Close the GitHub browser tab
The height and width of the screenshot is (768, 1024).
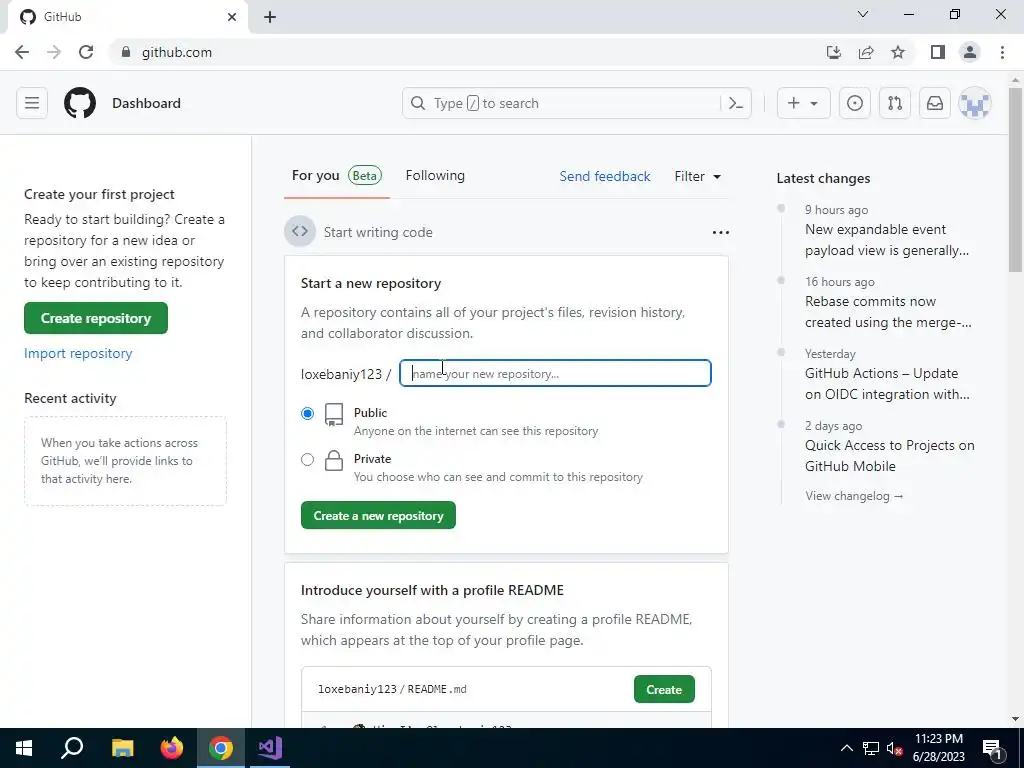tap(232, 17)
